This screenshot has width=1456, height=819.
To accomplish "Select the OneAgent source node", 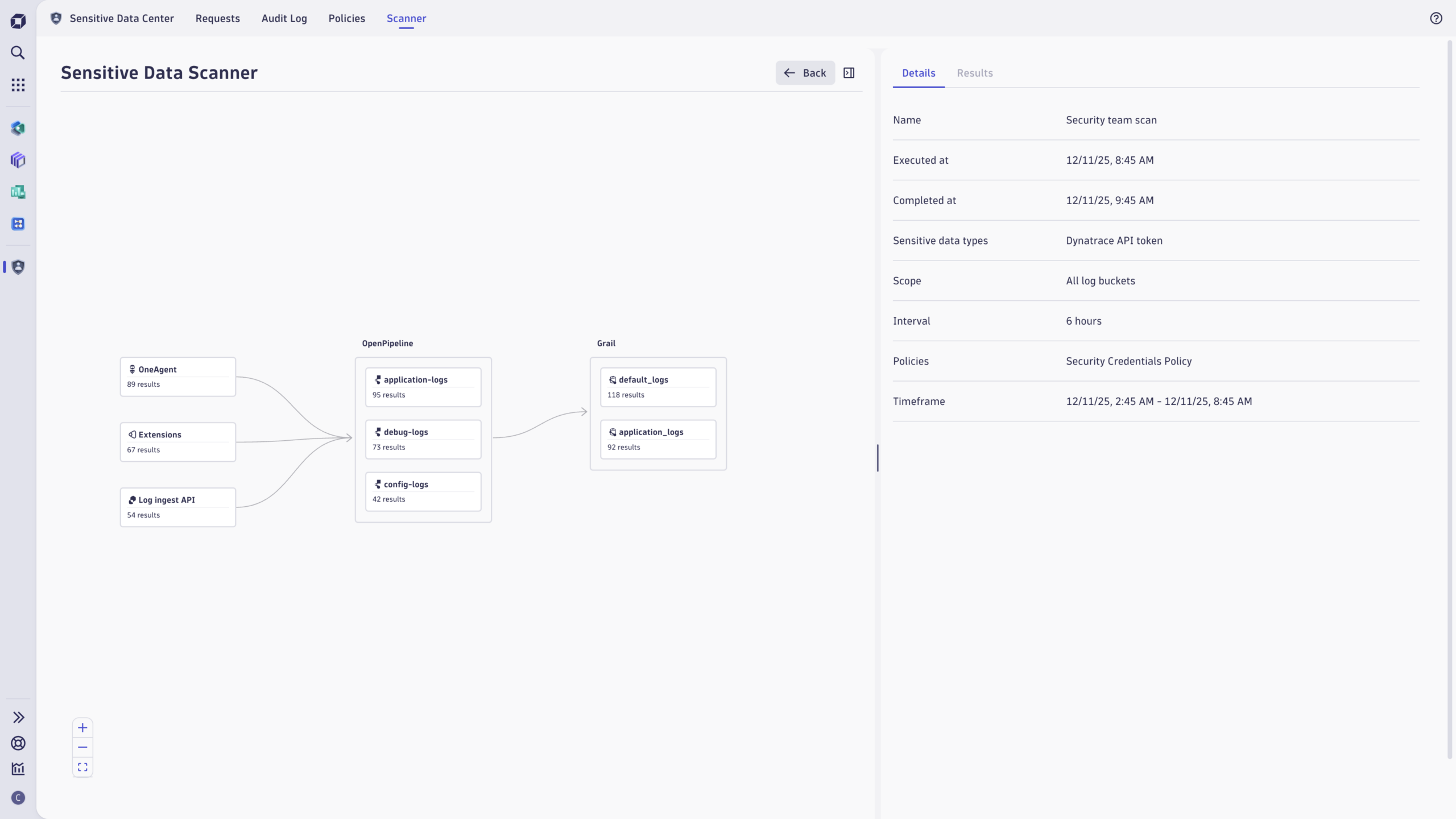I will 177,377.
